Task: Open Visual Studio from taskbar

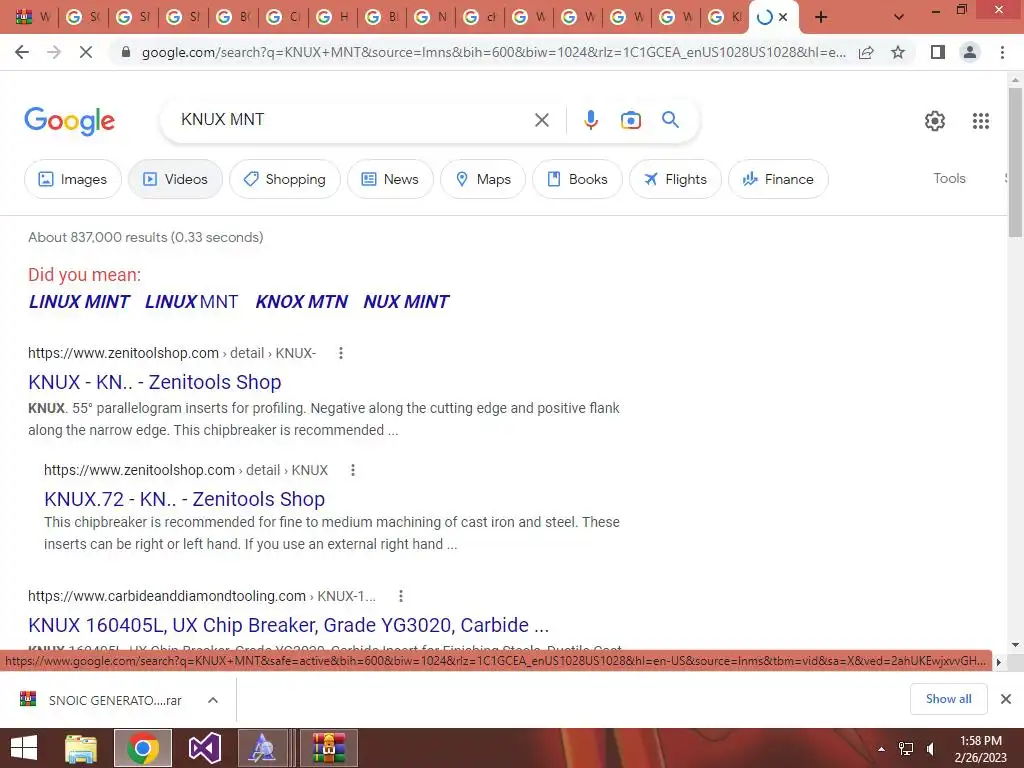Action: [x=204, y=748]
